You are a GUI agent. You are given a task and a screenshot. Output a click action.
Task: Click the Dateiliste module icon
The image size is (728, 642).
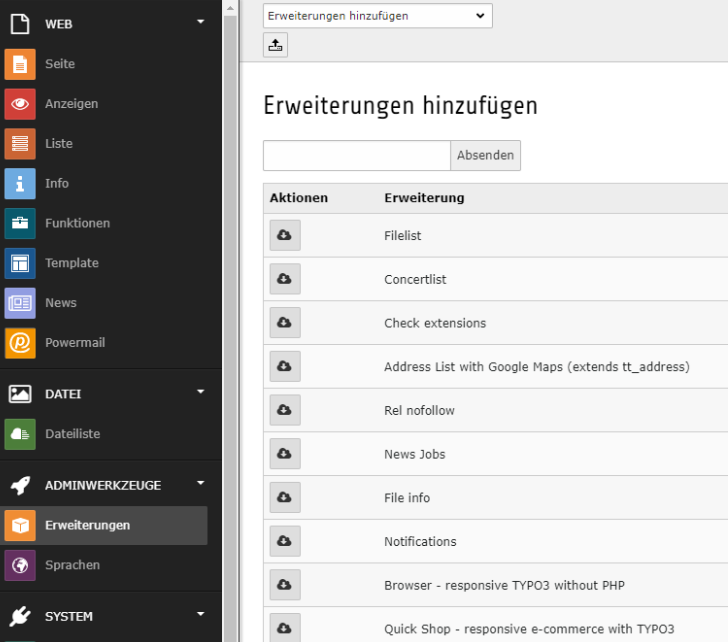point(20,434)
